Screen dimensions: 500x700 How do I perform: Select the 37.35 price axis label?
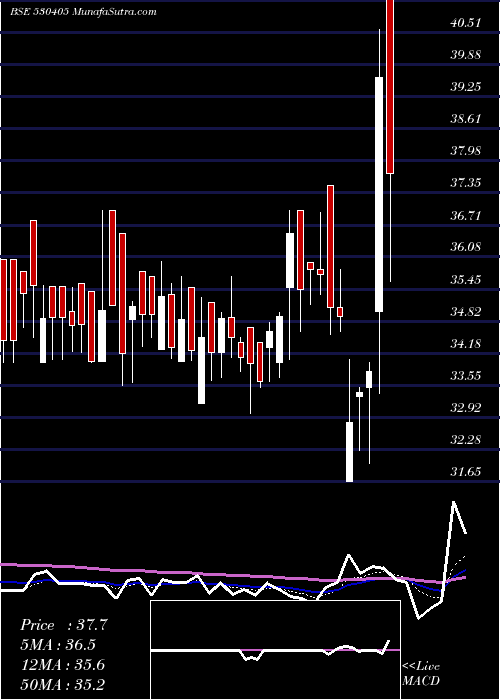pyautogui.click(x=466, y=183)
